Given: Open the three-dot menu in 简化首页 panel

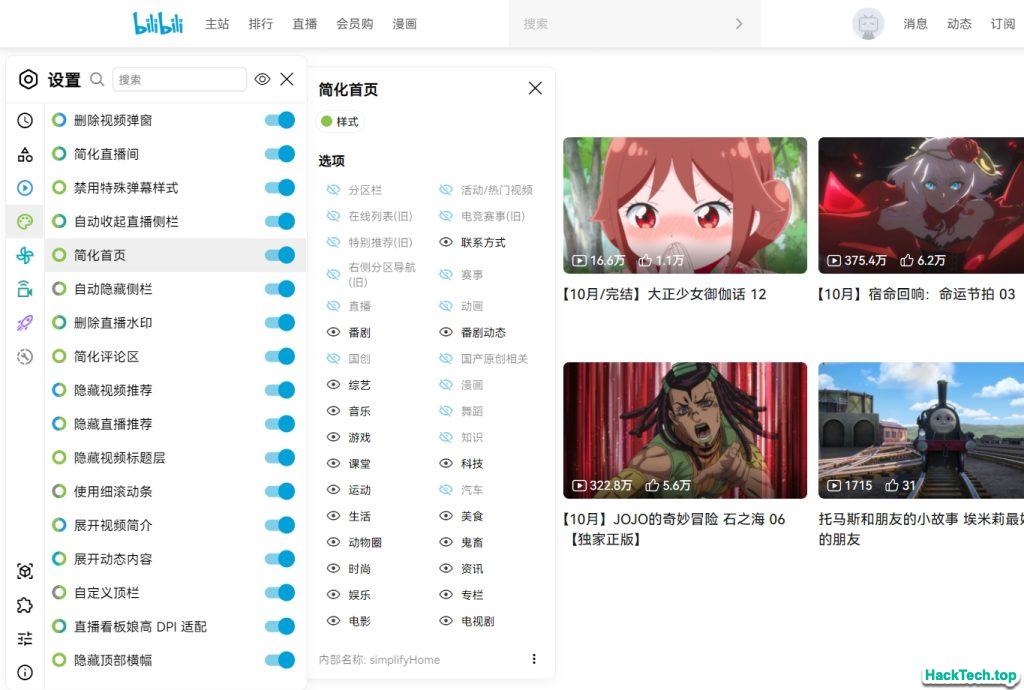Looking at the screenshot, I should [534, 659].
